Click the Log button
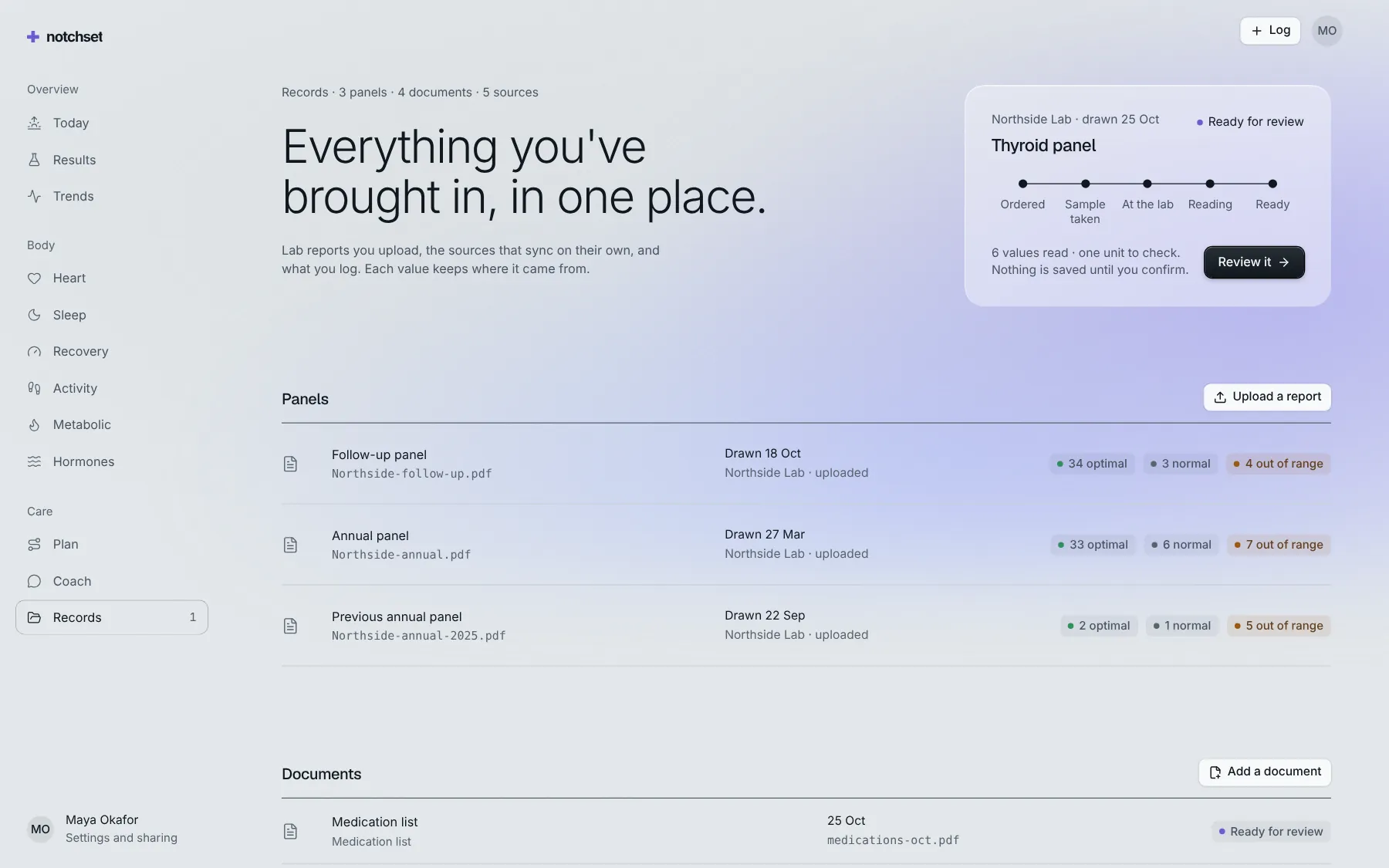This screenshot has width=1389, height=868. (1270, 30)
